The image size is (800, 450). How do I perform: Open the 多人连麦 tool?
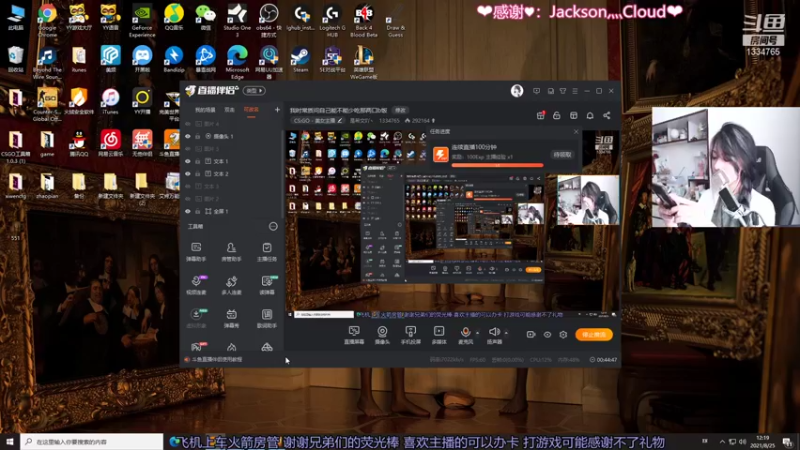(x=231, y=285)
